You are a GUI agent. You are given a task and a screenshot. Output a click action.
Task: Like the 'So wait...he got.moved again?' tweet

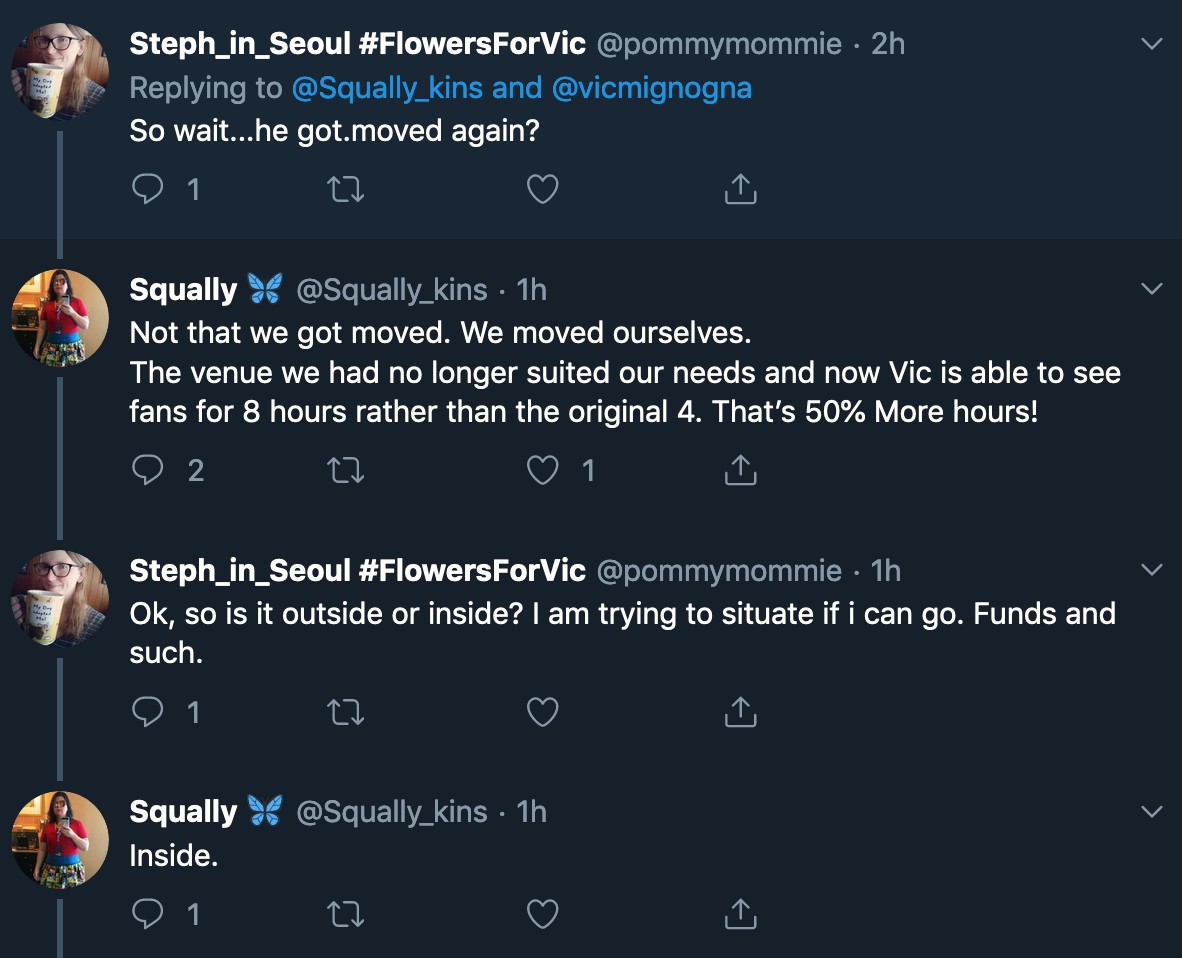[543, 188]
